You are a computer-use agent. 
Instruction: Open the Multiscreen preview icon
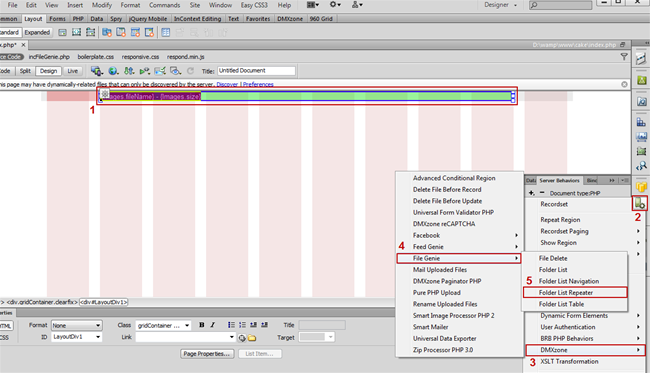97,71
